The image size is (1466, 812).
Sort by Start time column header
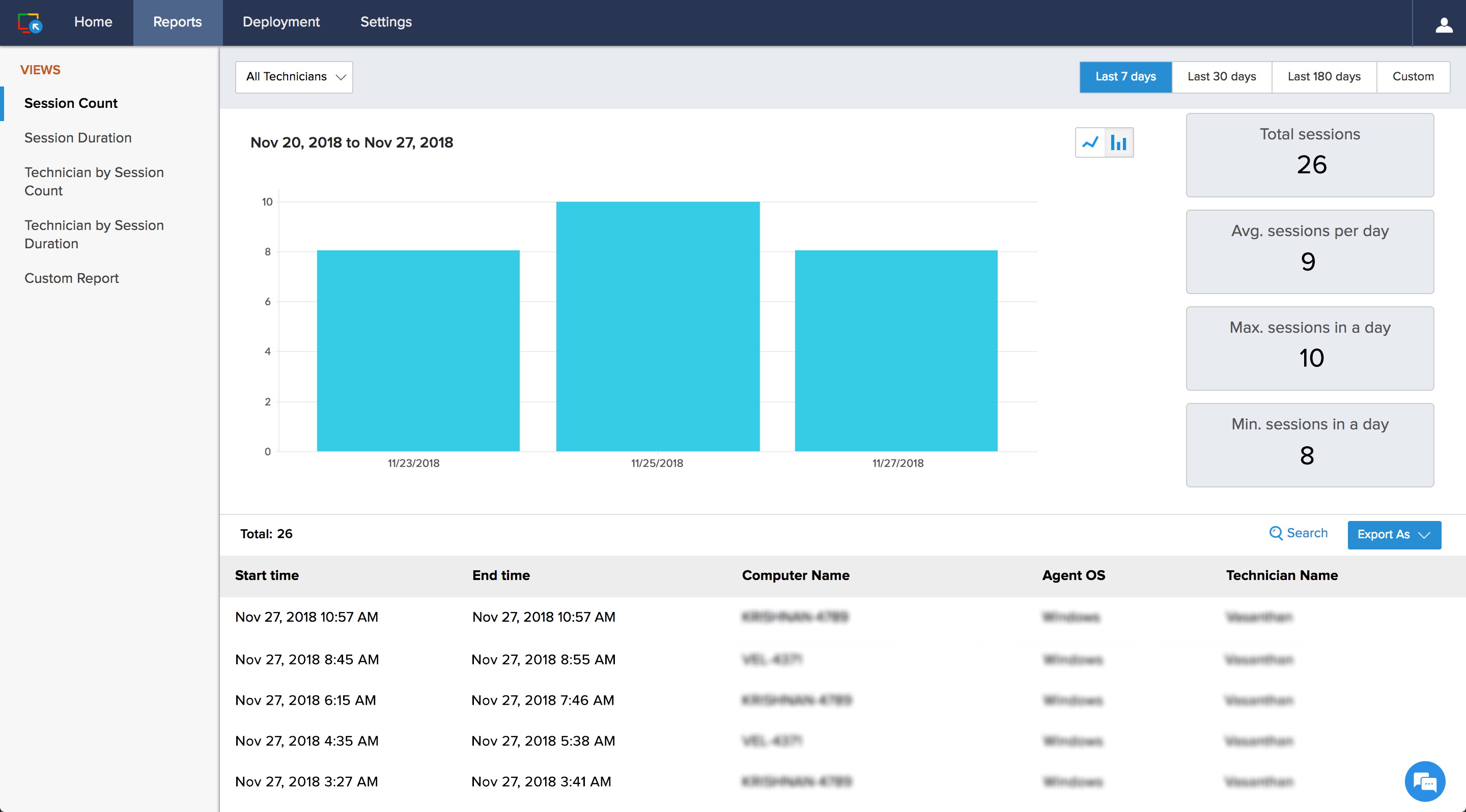click(267, 575)
